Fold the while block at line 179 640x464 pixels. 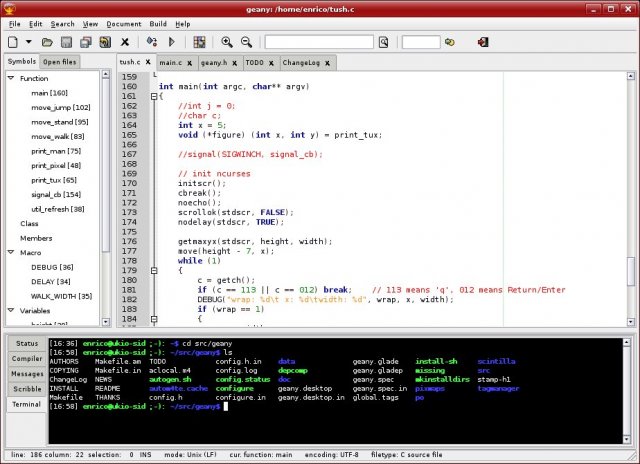click(x=154, y=271)
